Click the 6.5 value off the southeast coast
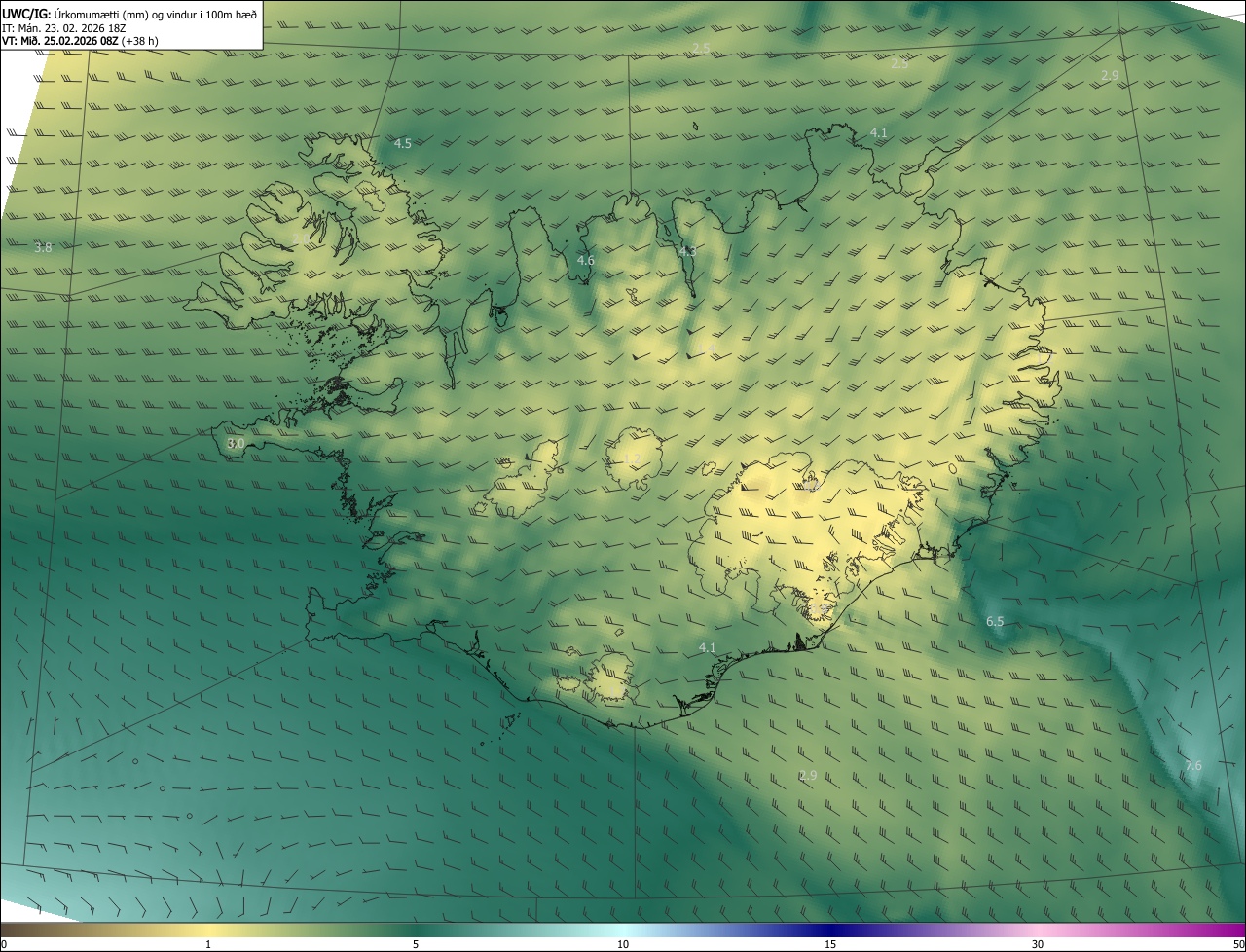The height and width of the screenshot is (952, 1246). [x=995, y=622]
